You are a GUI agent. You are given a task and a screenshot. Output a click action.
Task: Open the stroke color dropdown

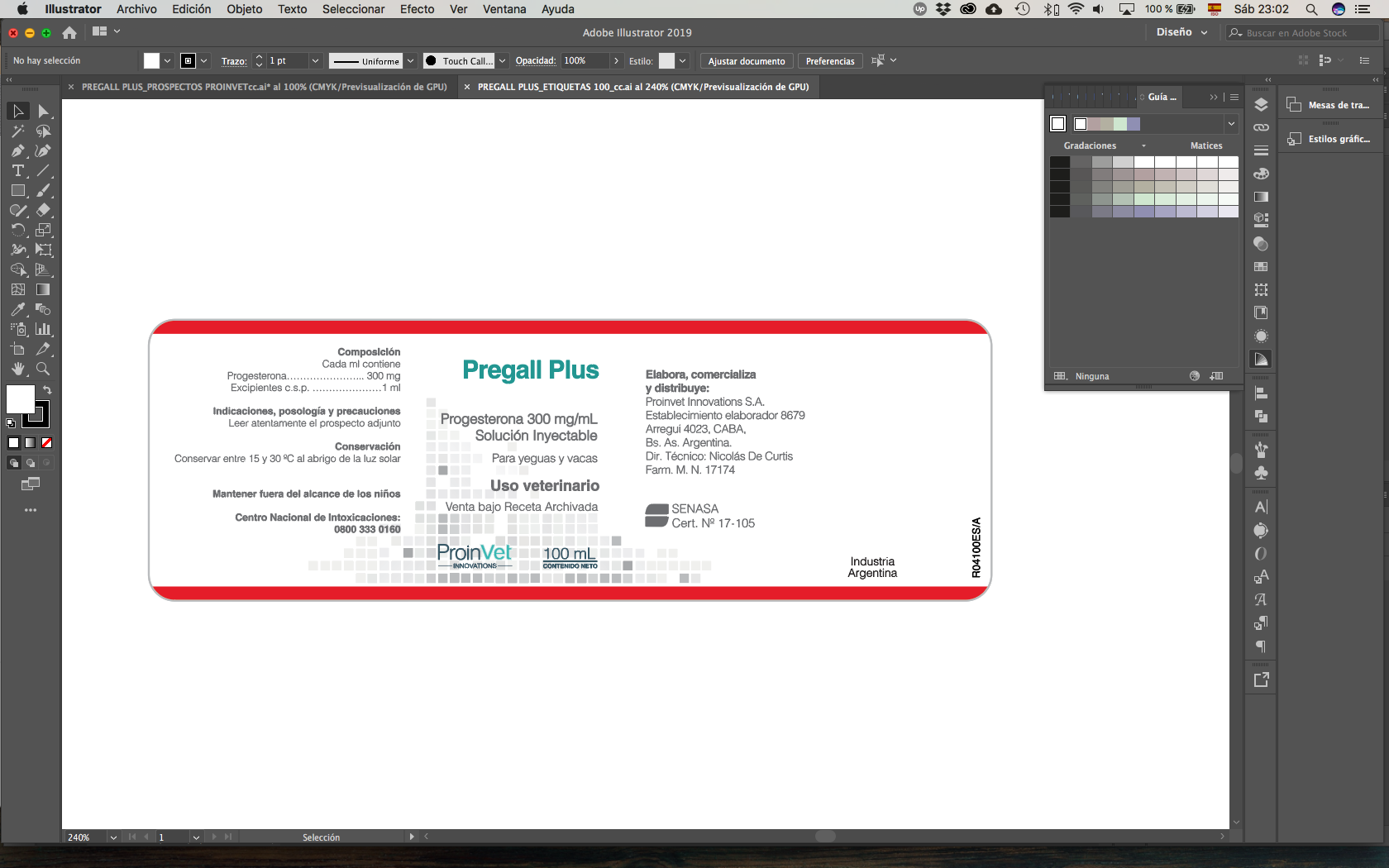[204, 60]
